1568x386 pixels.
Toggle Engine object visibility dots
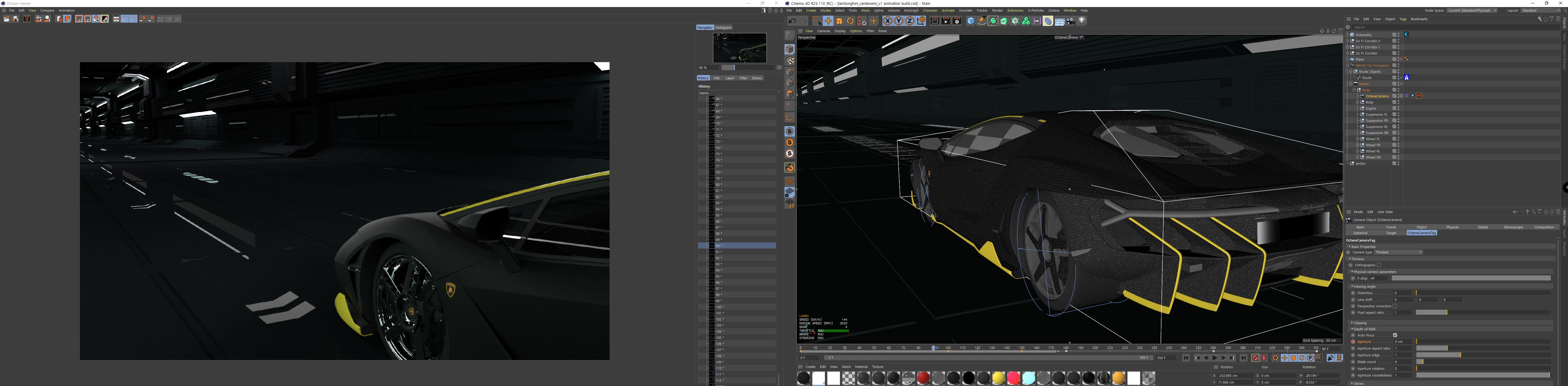[1399, 108]
